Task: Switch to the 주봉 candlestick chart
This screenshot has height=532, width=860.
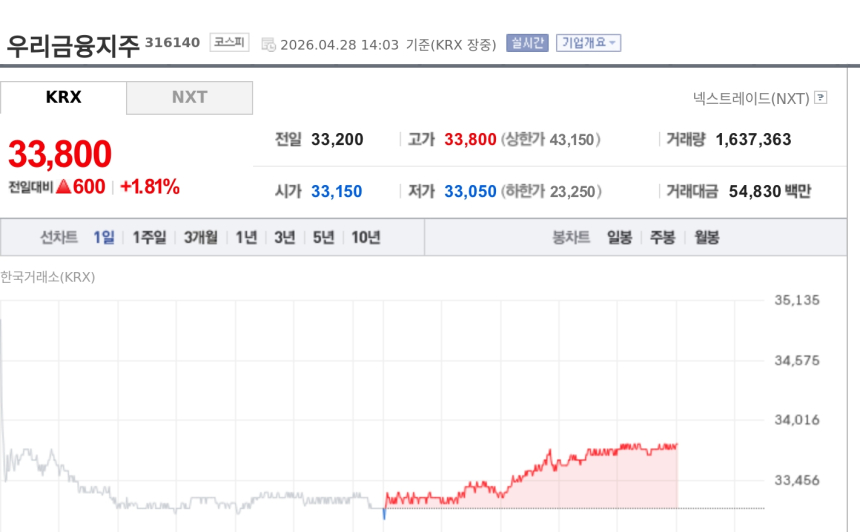Action: (x=662, y=238)
